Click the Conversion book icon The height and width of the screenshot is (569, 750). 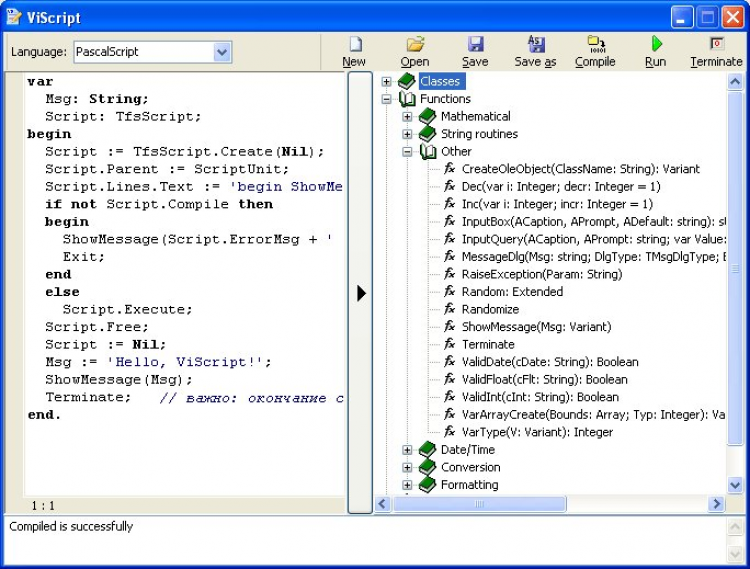point(427,467)
